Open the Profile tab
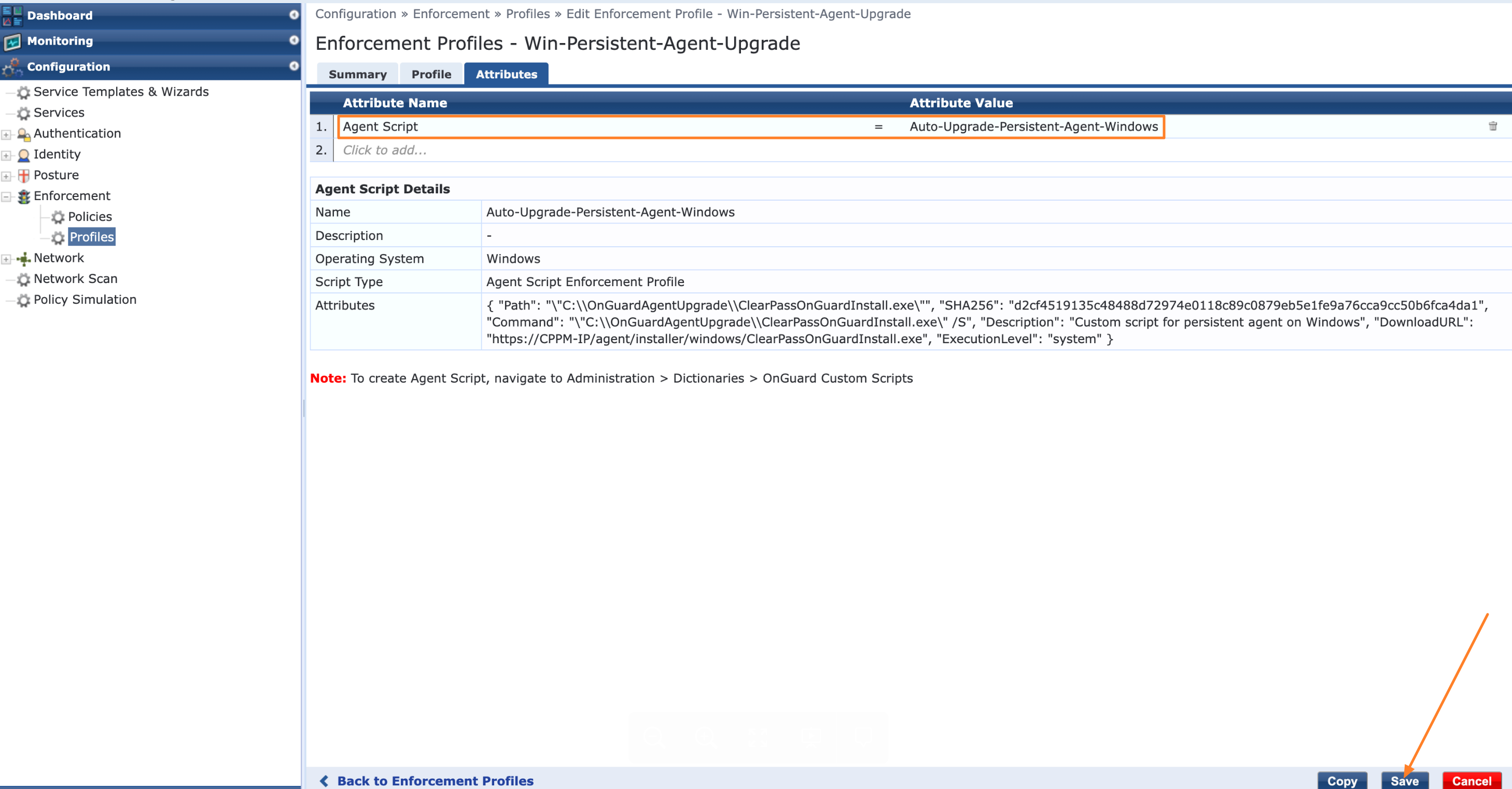The width and height of the screenshot is (1512, 789). [431, 74]
